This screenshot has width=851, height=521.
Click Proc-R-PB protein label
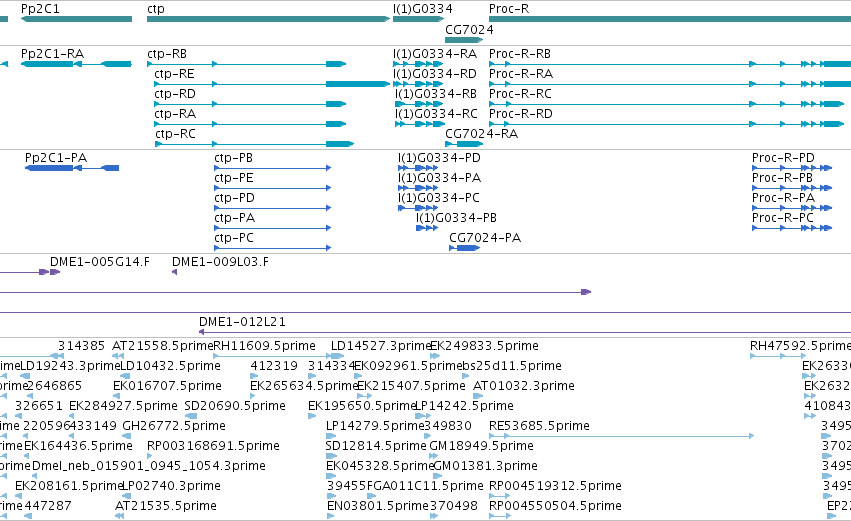pos(782,178)
